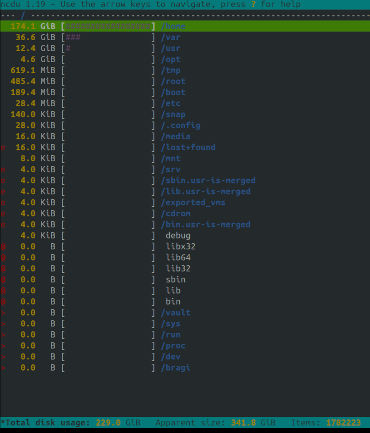Click the /home usage bar graph
The image size is (370, 433).
pyautogui.click(x=108, y=26)
